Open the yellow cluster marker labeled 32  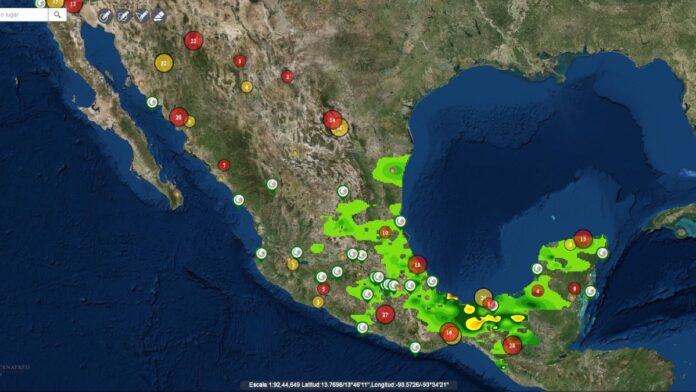[163, 63]
